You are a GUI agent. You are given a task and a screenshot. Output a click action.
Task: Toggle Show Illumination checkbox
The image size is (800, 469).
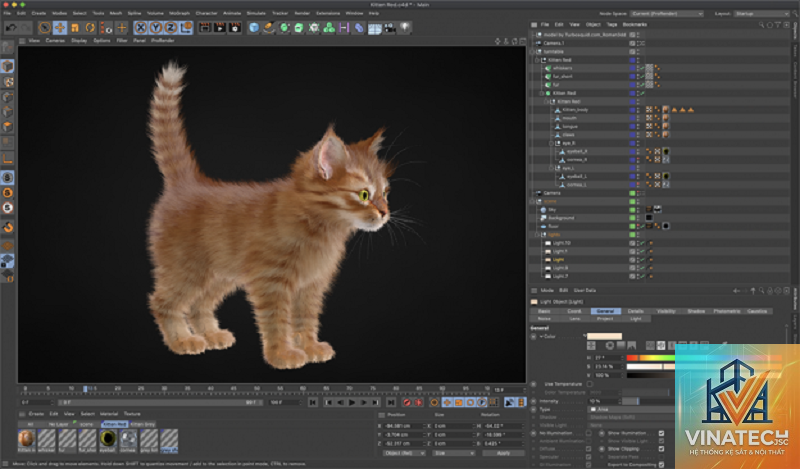click(661, 433)
